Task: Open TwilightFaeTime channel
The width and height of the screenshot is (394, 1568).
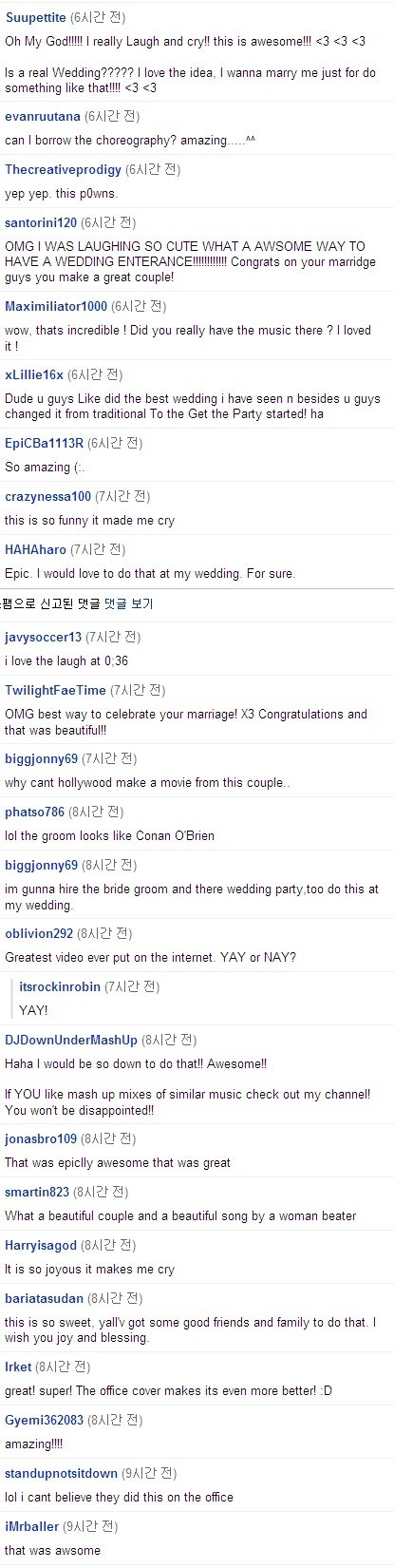Action: 55,691
